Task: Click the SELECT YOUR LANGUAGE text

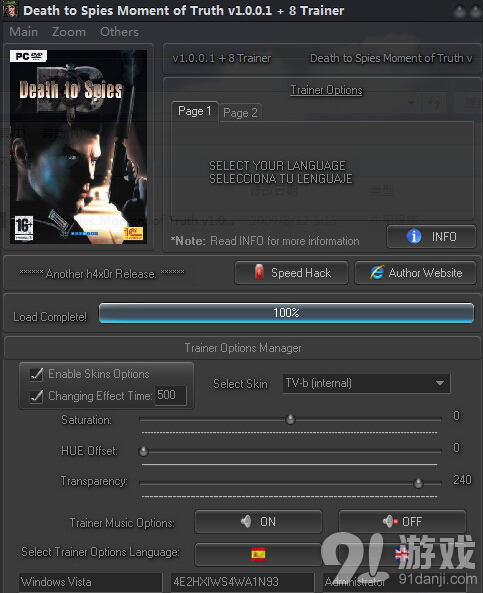Action: 277,166
